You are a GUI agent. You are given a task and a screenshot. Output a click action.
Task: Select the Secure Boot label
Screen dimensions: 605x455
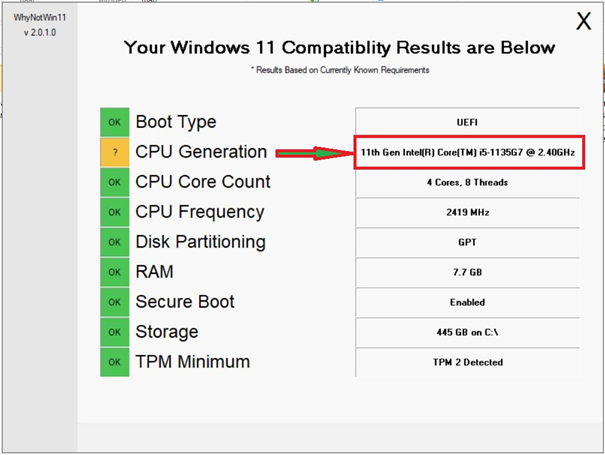[185, 302]
